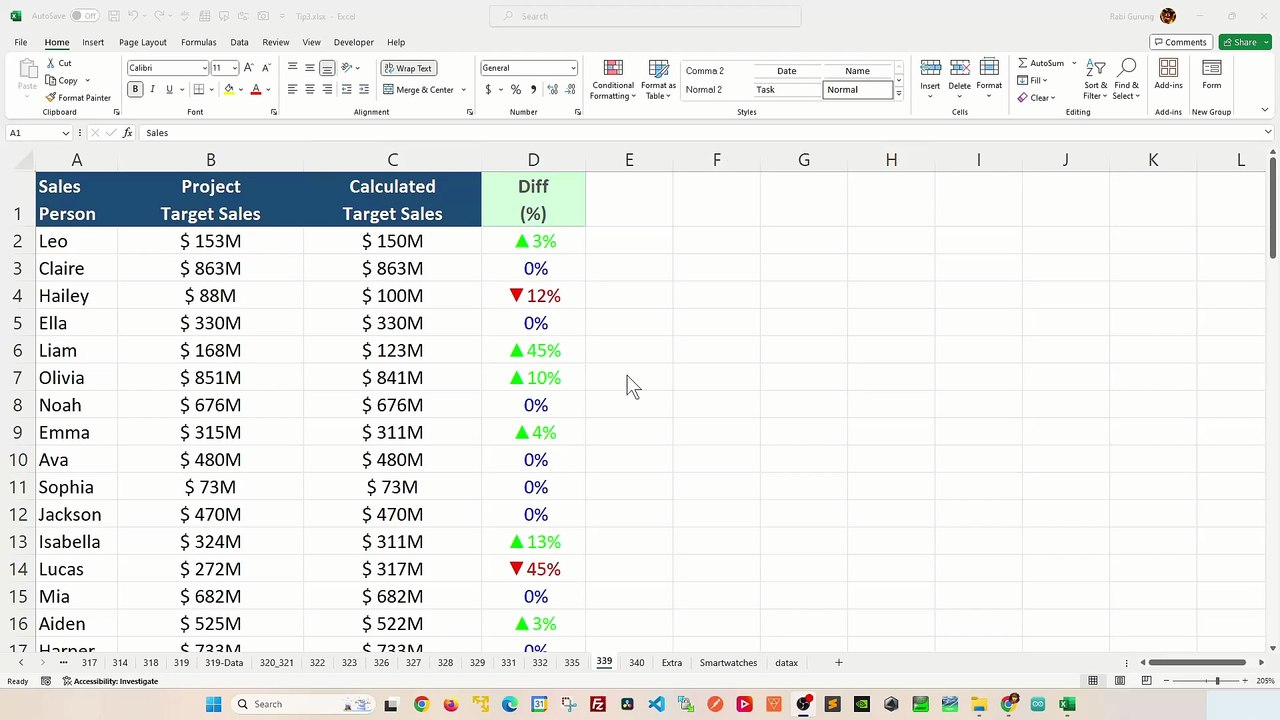This screenshot has height=720, width=1280.
Task: Click the Orientation text angle icon
Action: tap(347, 68)
